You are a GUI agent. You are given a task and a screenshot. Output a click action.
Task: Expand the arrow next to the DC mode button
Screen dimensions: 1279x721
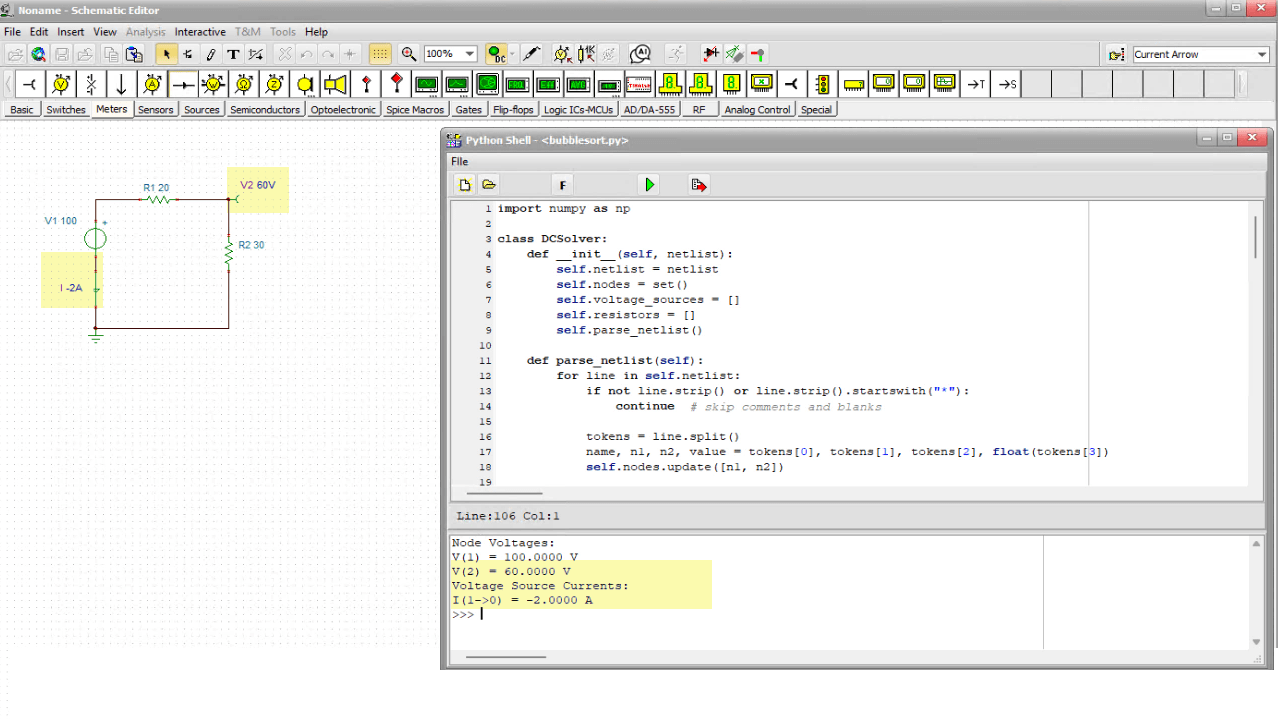click(512, 54)
